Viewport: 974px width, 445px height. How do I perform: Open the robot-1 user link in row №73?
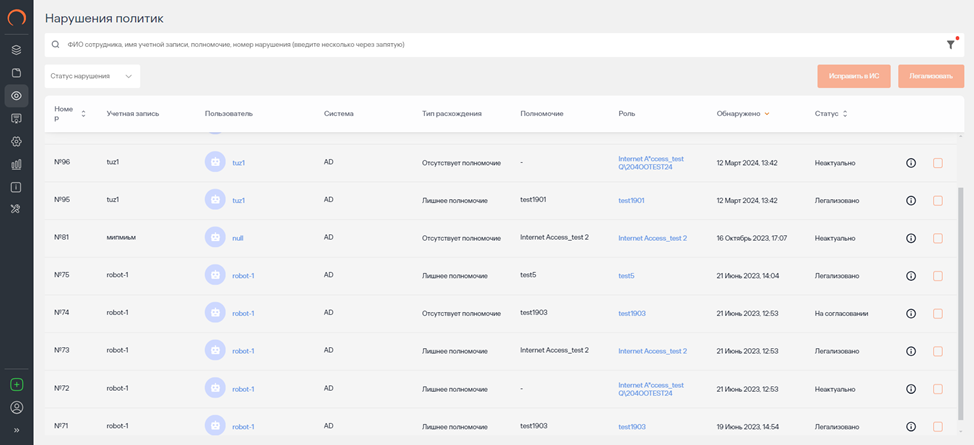pos(243,351)
